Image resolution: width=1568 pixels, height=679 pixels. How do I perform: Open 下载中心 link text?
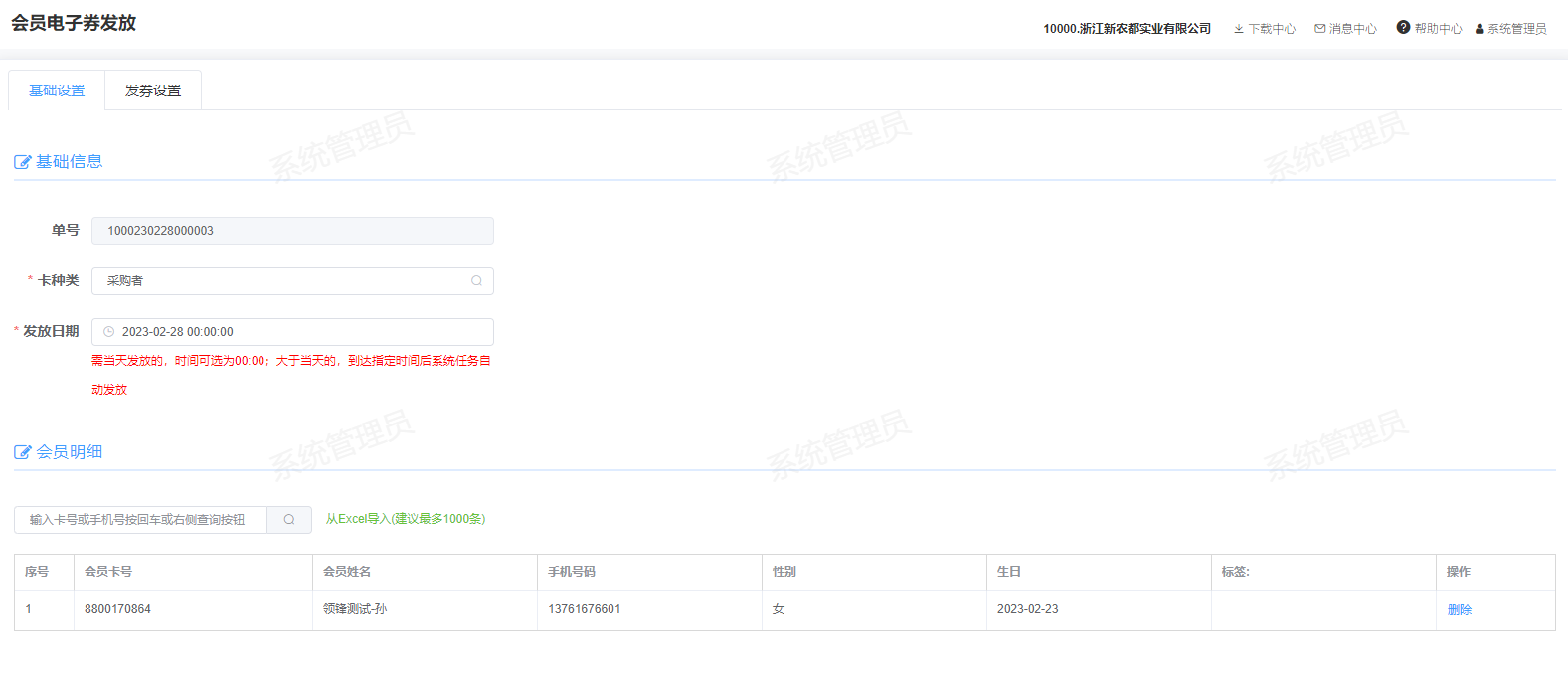(x=1272, y=29)
